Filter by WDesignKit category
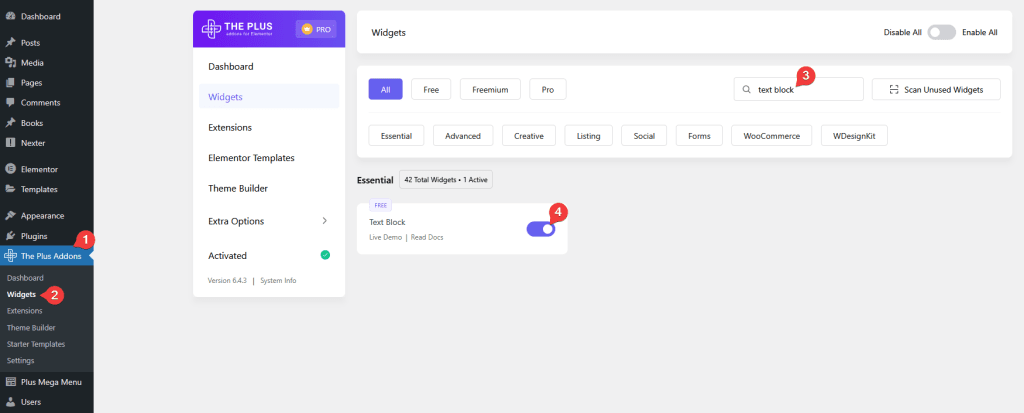Viewport: 1024px width, 413px height. 854,136
